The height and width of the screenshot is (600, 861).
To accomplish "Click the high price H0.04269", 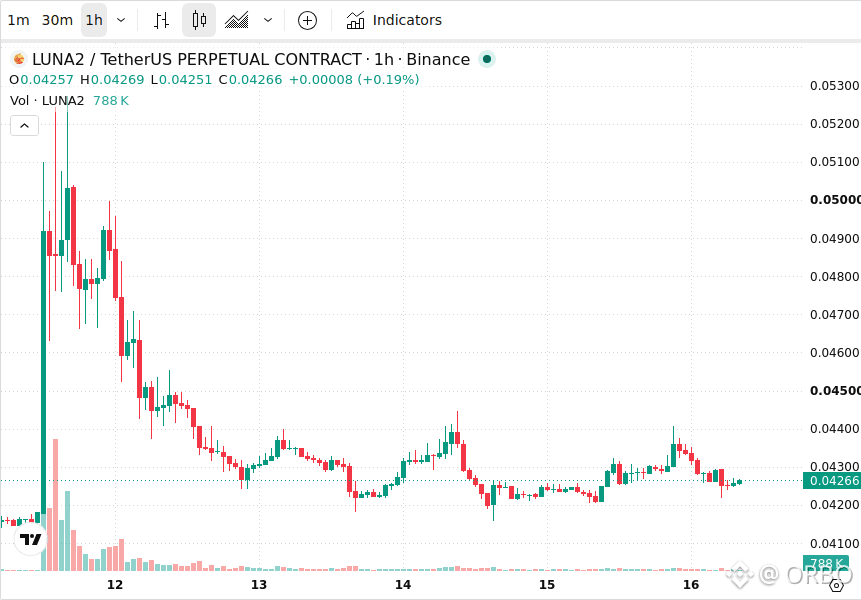I will pyautogui.click(x=112, y=80).
